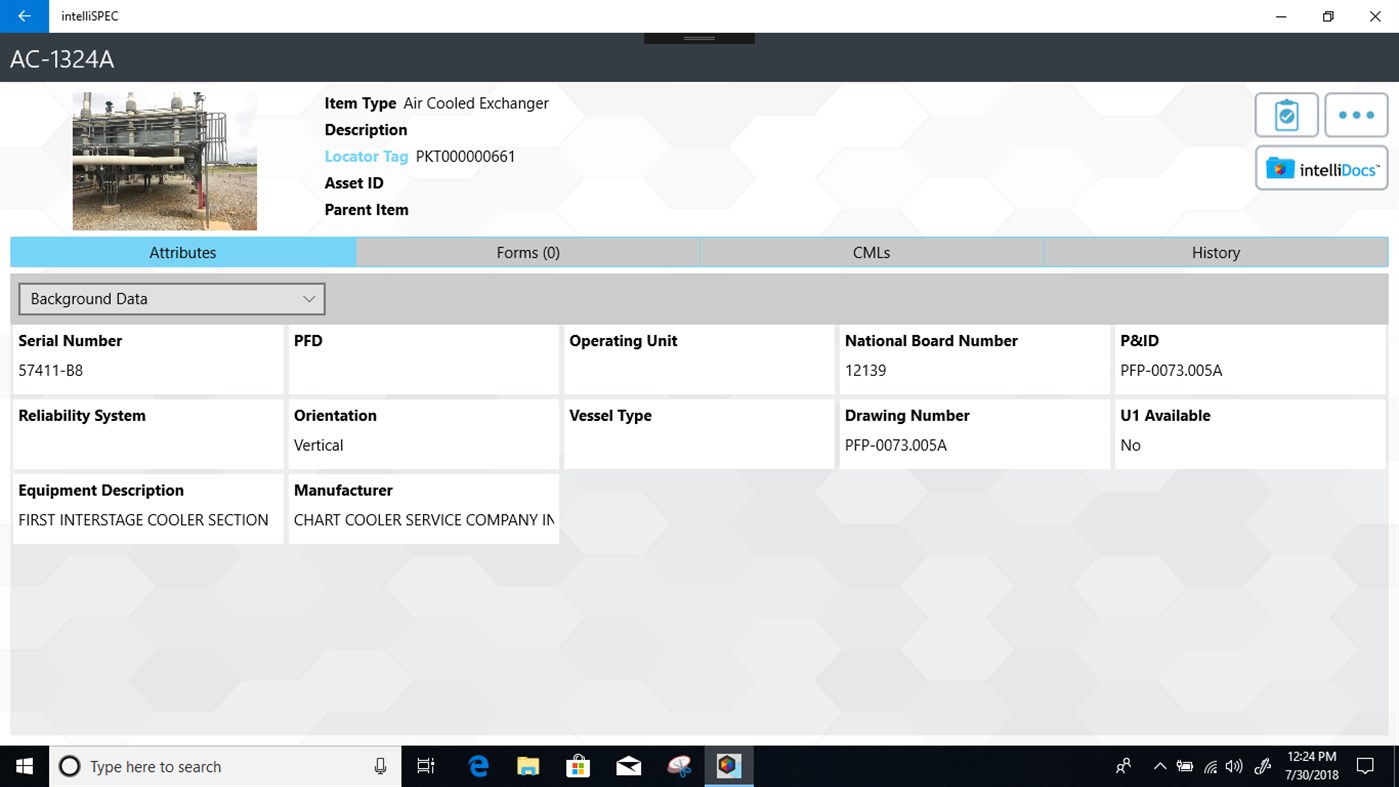Open Task View from the taskbar

click(425, 766)
